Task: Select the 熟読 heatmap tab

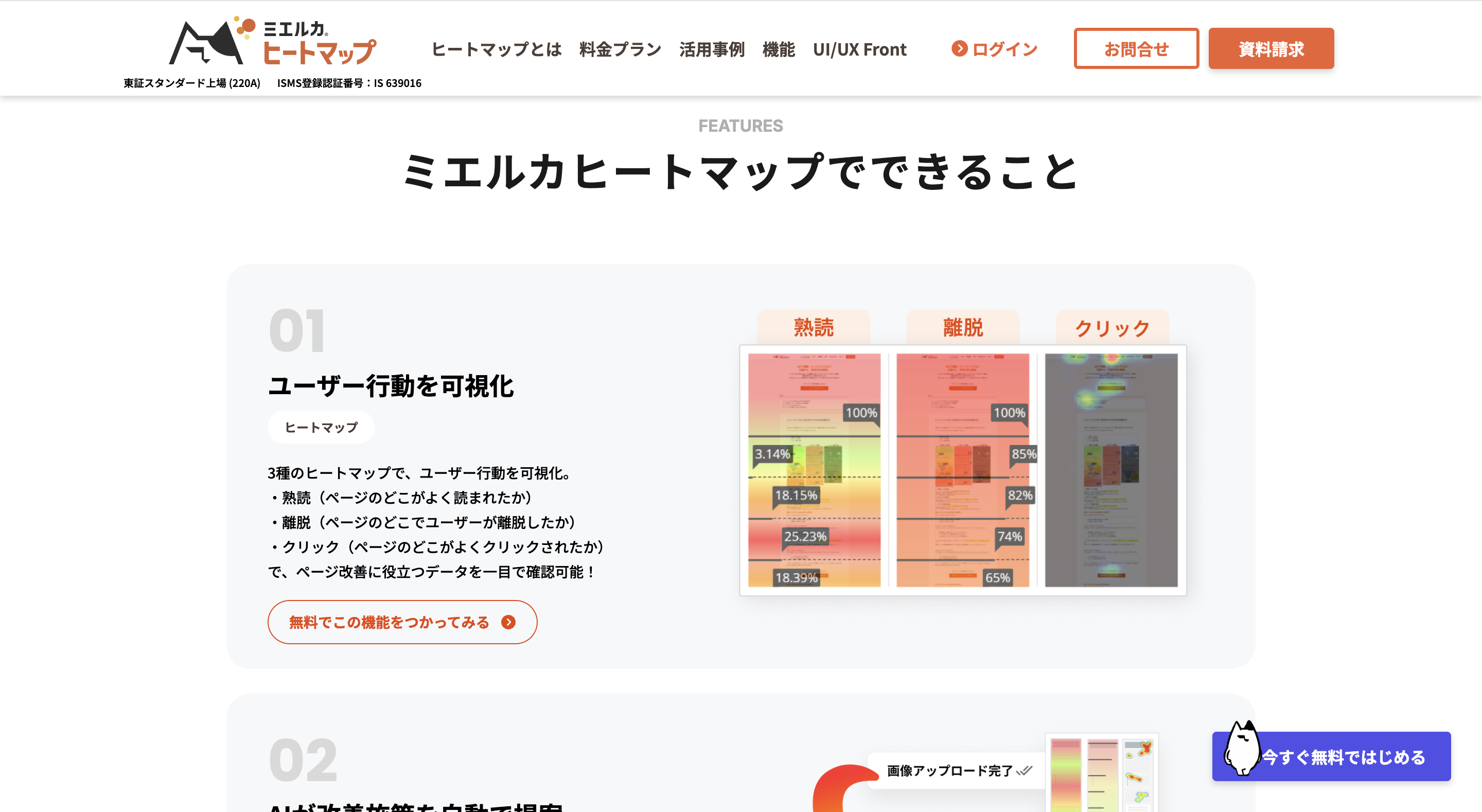Action: (x=814, y=327)
